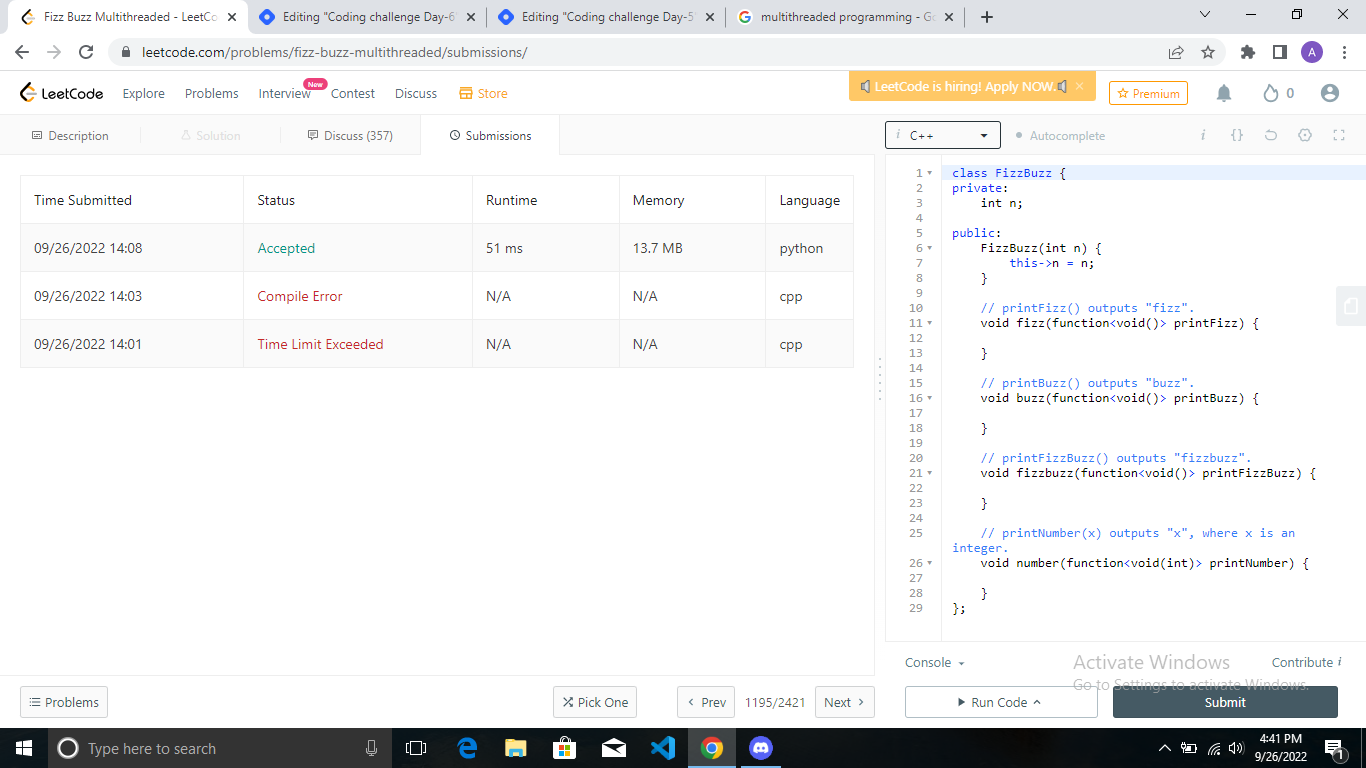
Task: Open the notifications bell icon
Action: point(1224,93)
